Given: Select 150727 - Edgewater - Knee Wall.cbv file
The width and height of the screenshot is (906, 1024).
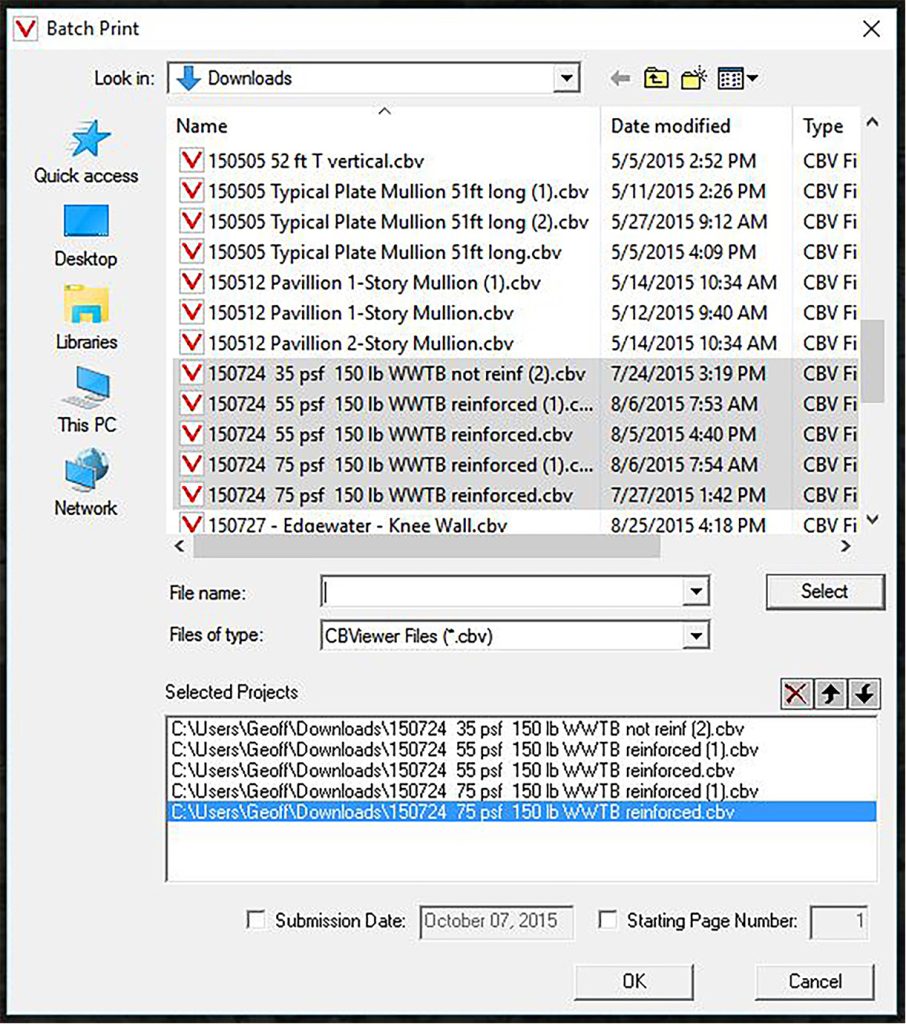Looking at the screenshot, I should 357,524.
